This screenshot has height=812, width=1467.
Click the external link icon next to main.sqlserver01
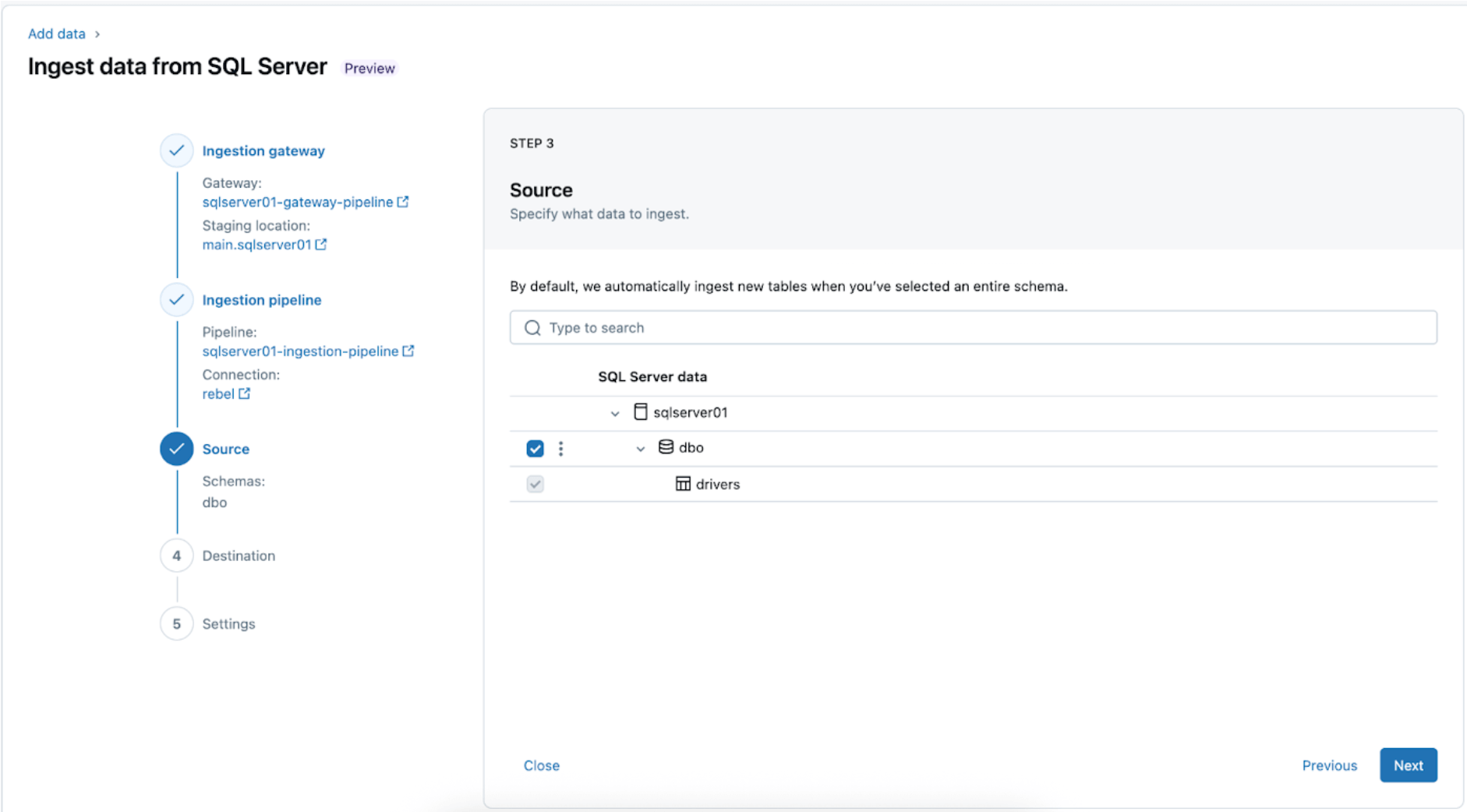[321, 245]
